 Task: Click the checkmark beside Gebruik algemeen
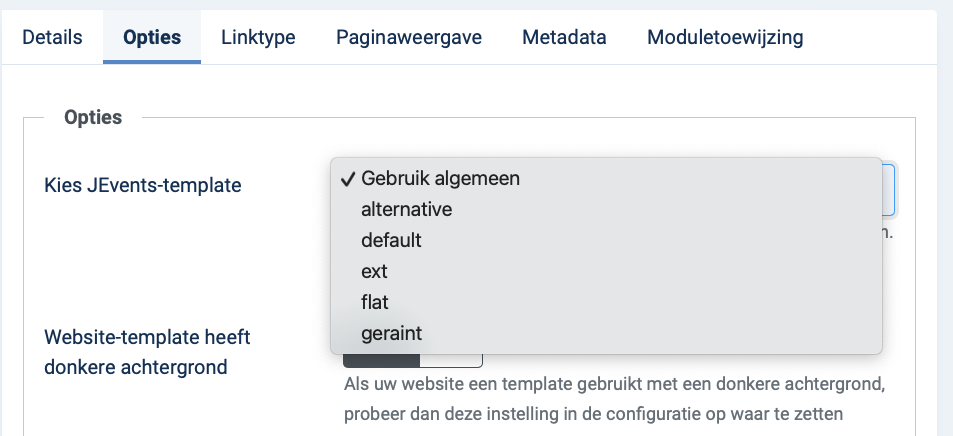(x=348, y=179)
